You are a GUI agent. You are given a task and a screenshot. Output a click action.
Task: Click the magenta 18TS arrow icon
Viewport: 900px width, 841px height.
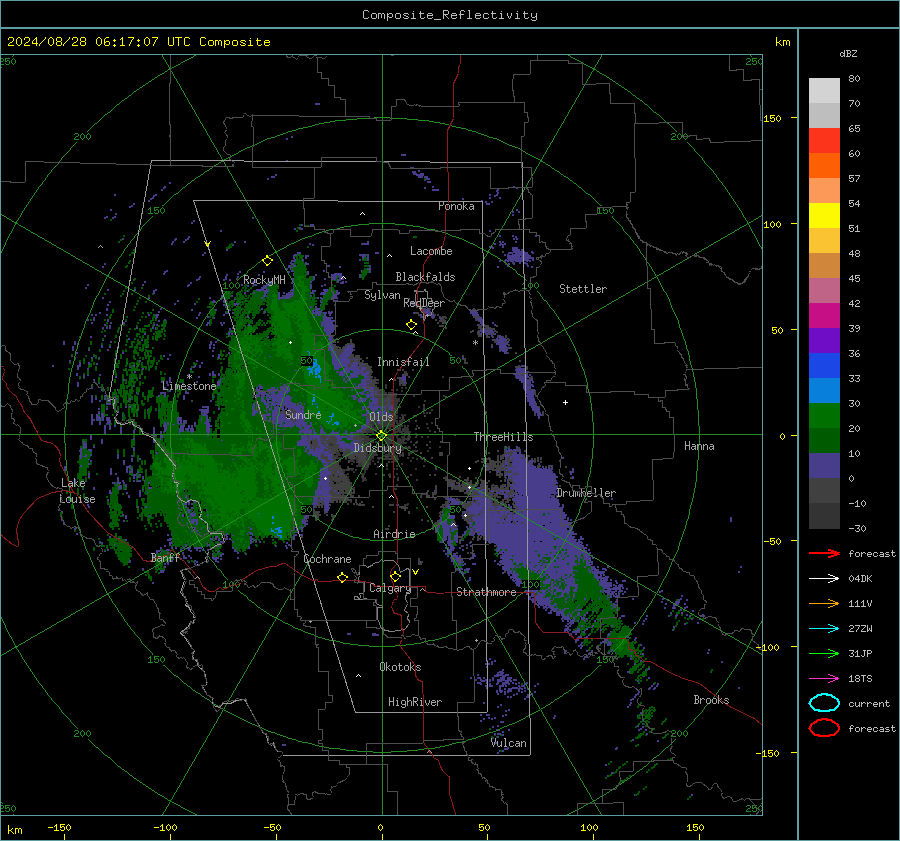(x=824, y=679)
